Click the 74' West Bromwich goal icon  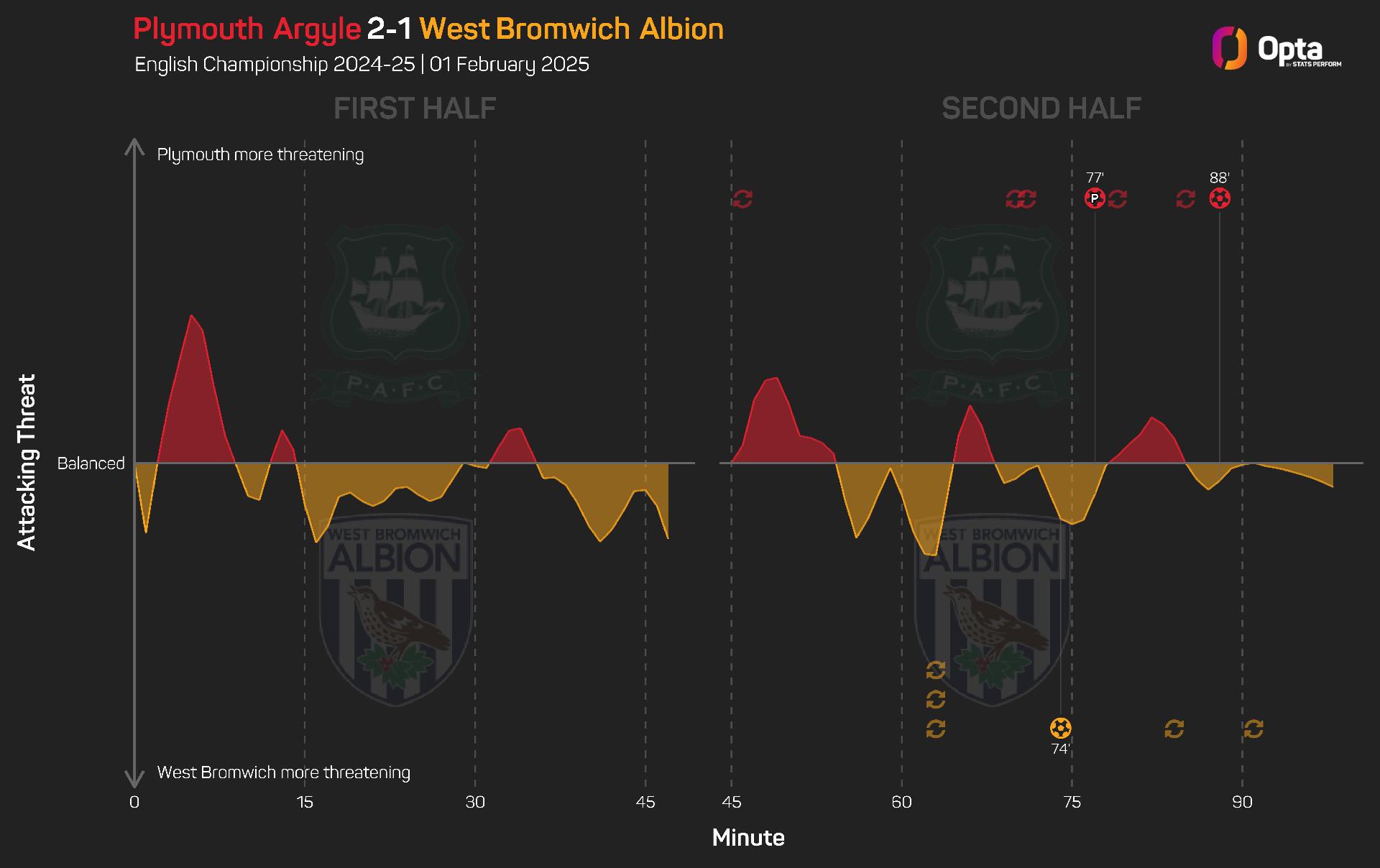(1060, 729)
